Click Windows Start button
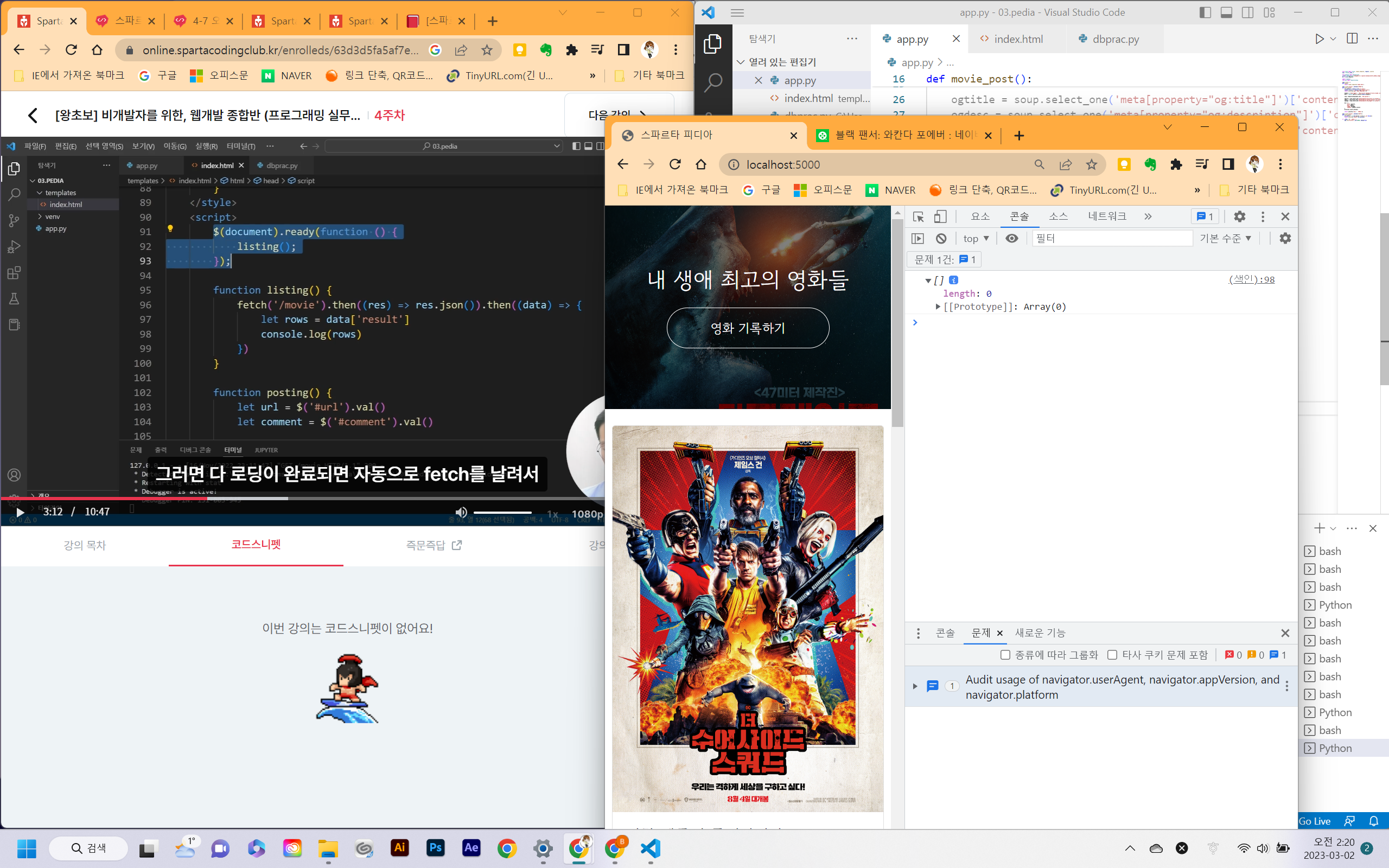The height and width of the screenshot is (868, 1389). coord(27,848)
